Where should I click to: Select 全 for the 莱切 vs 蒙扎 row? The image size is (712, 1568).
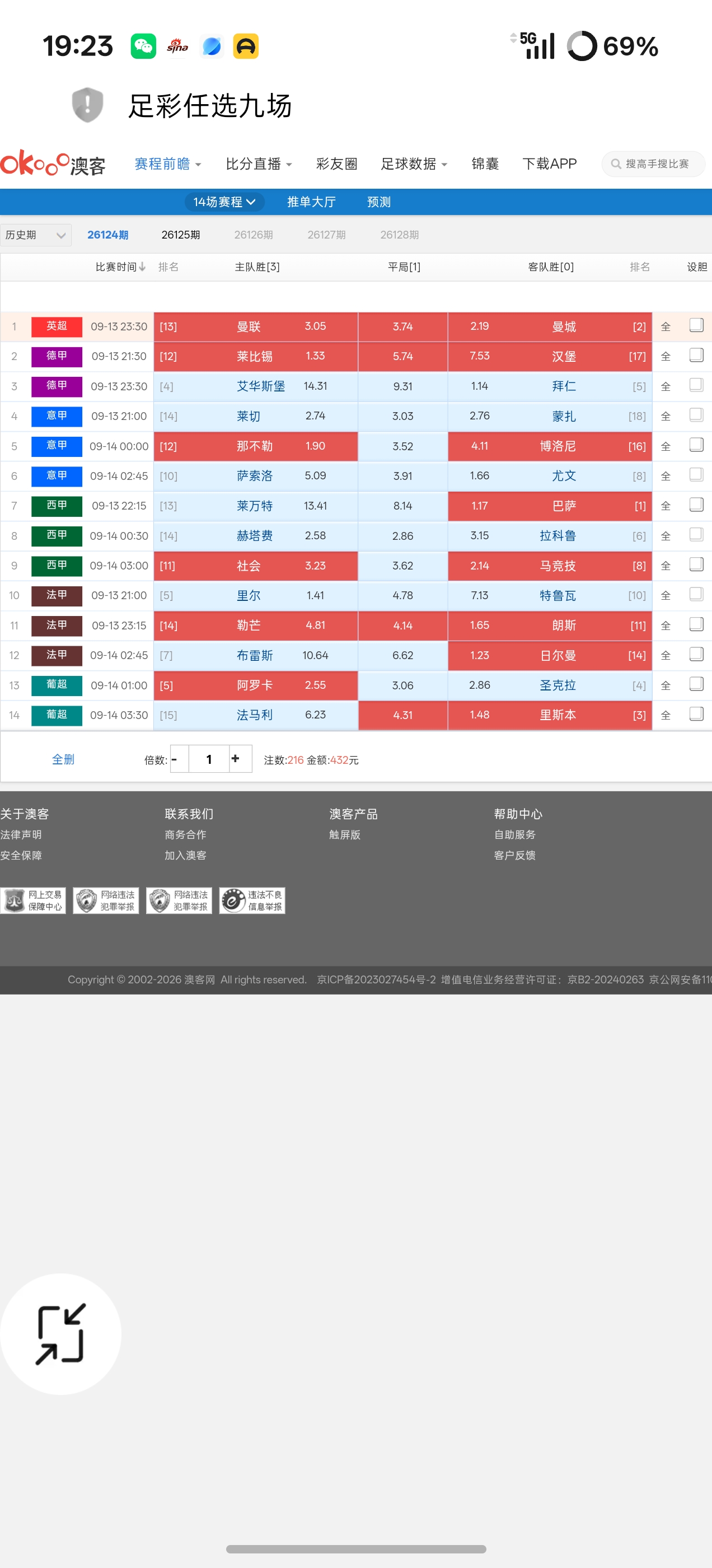click(666, 416)
